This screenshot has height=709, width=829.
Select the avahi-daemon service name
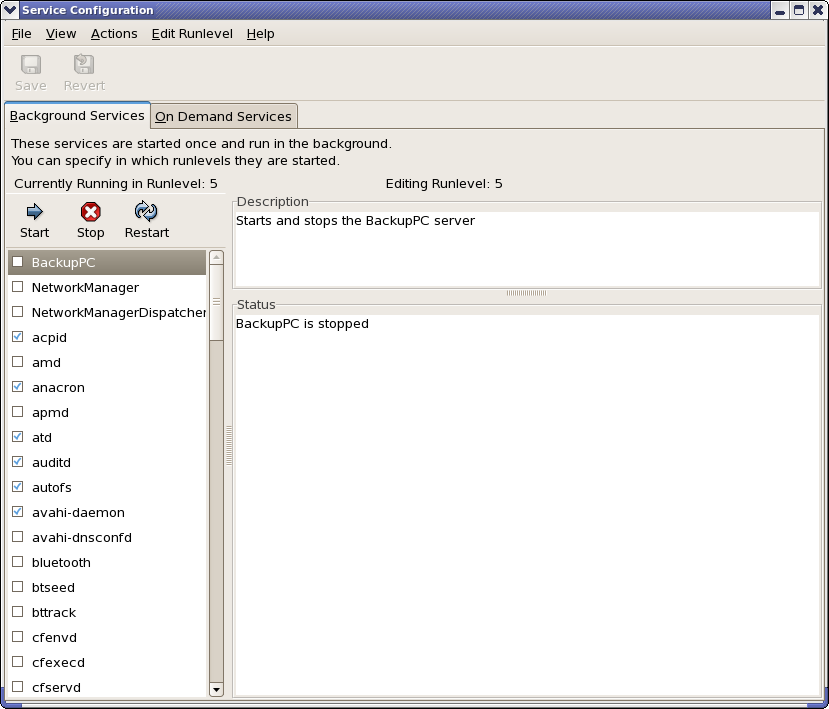[x=78, y=513]
